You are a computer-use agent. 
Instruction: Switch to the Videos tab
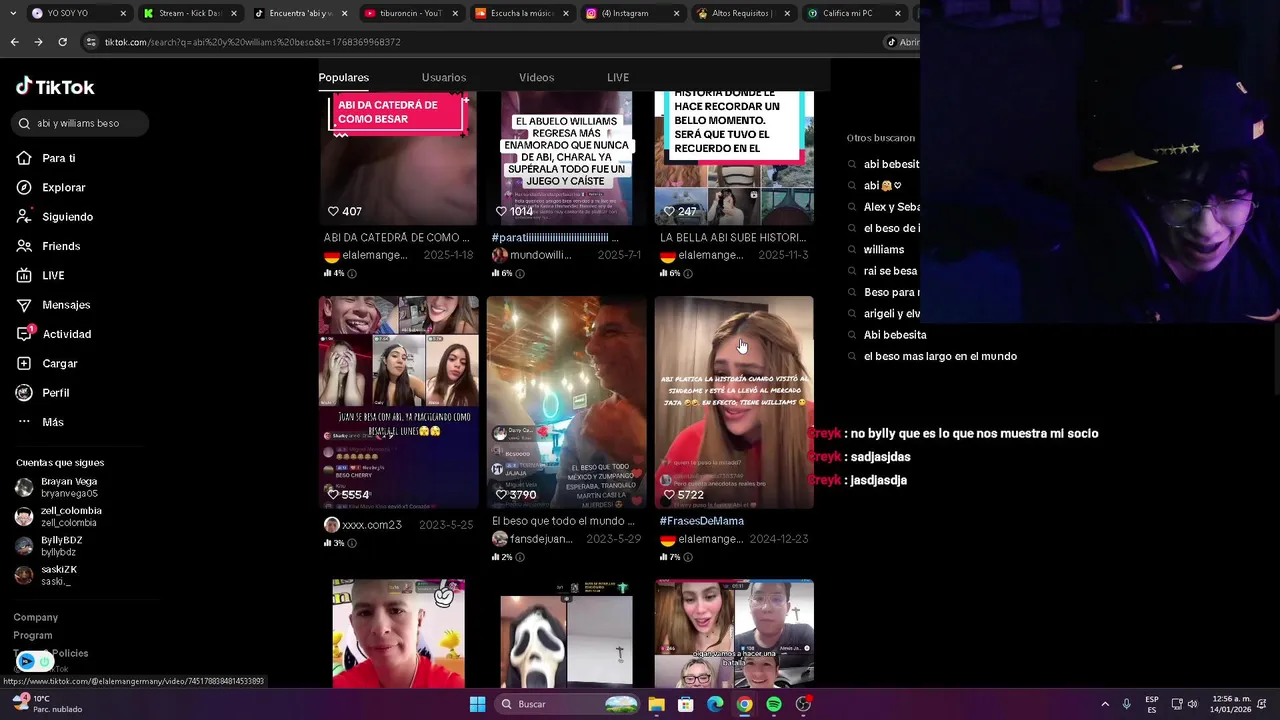536,77
